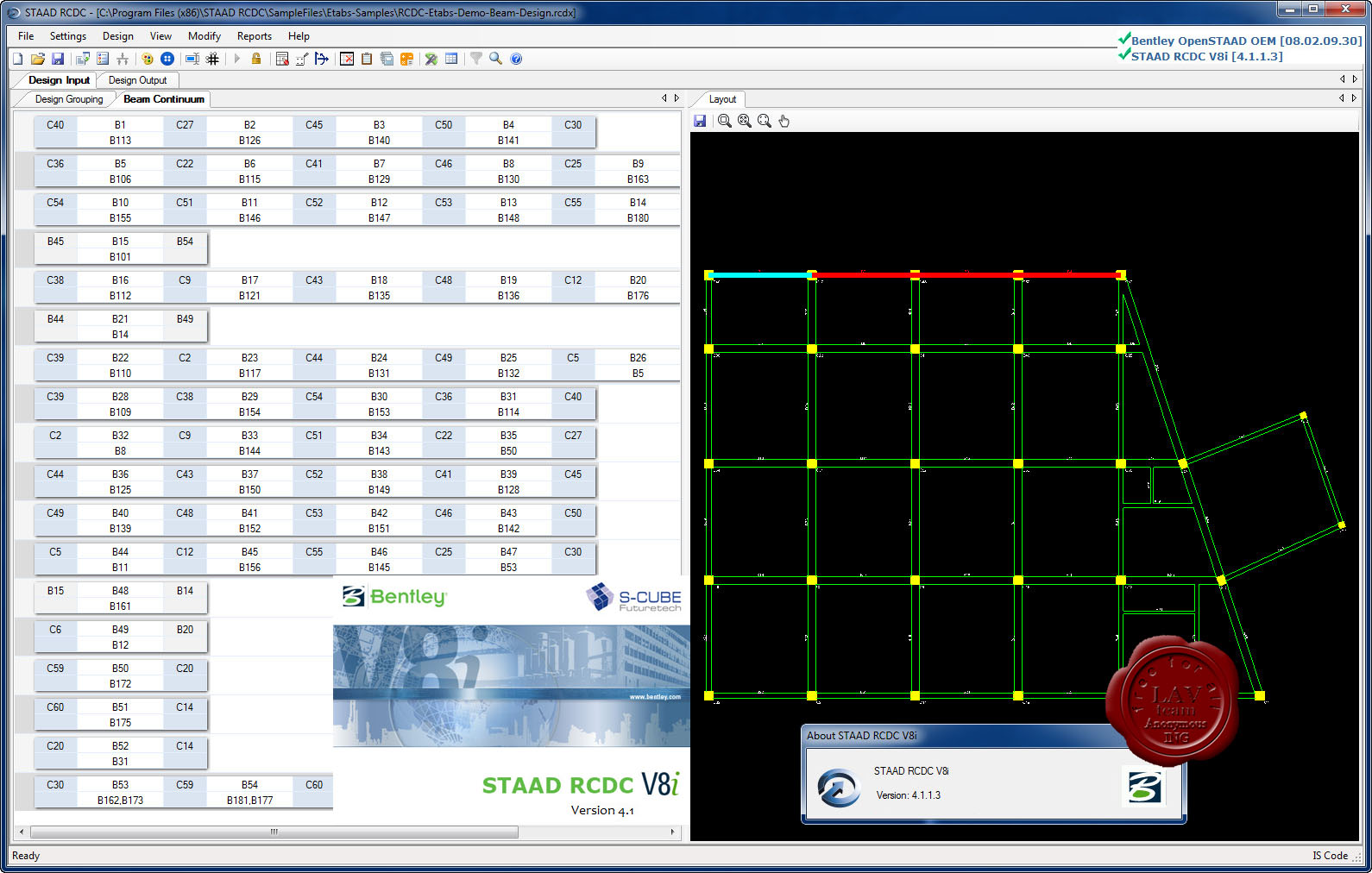Open the Help menu

(x=299, y=36)
